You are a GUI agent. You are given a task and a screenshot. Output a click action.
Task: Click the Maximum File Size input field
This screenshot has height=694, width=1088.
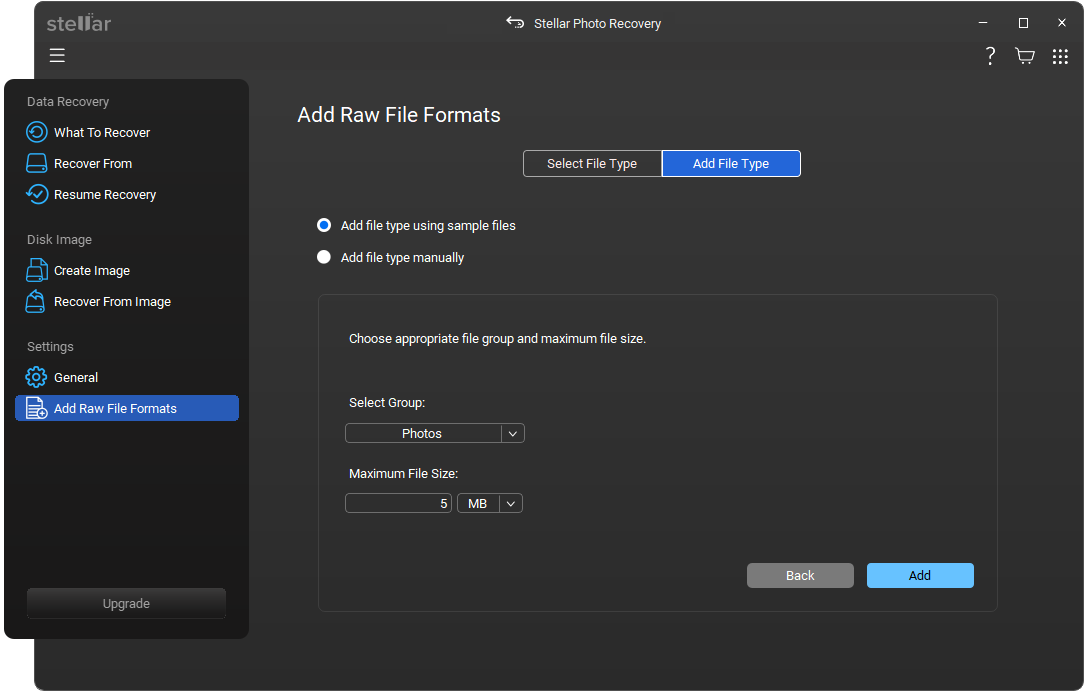(398, 504)
